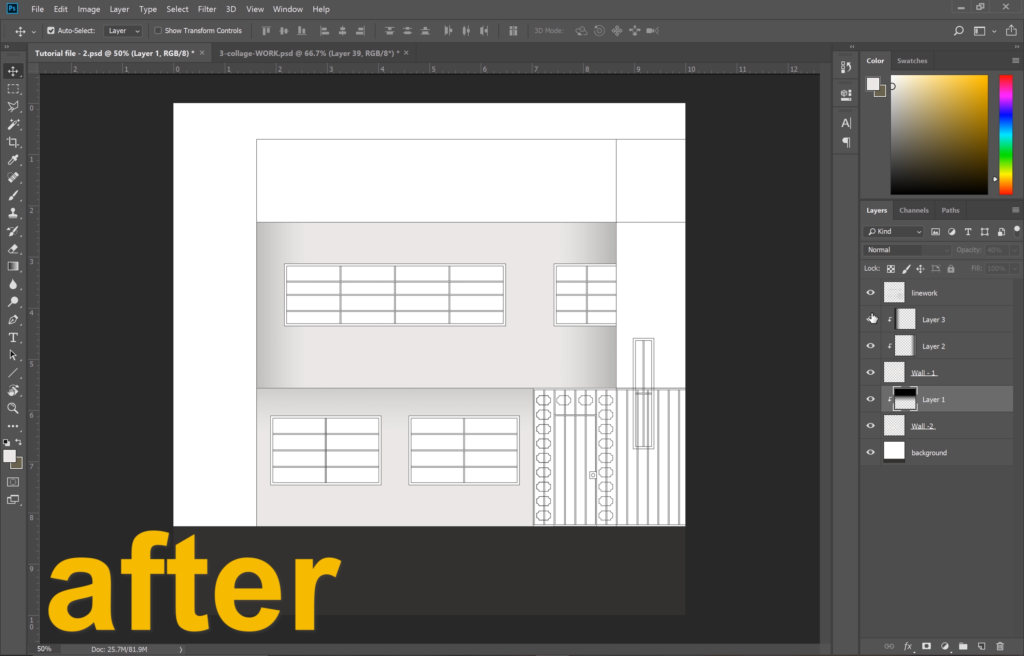Enable Show Transform Controls checkbox
Viewport: 1024px width, 656px height.
(x=158, y=31)
